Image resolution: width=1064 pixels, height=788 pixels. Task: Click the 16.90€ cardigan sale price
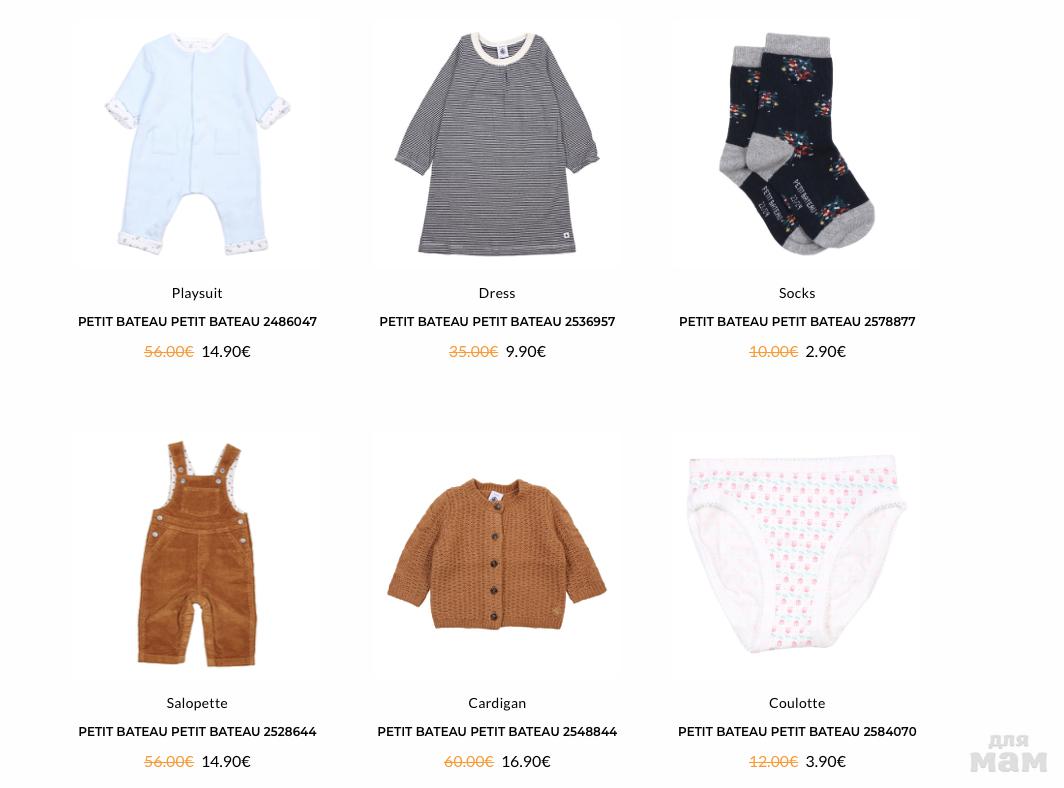[526, 762]
